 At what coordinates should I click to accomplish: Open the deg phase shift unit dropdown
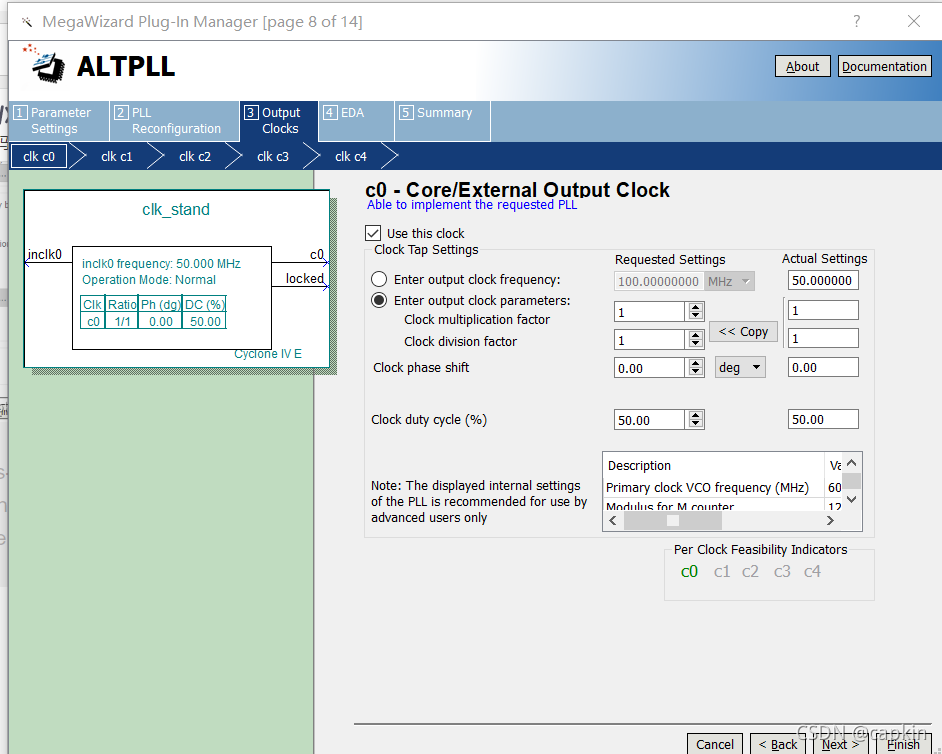(740, 367)
